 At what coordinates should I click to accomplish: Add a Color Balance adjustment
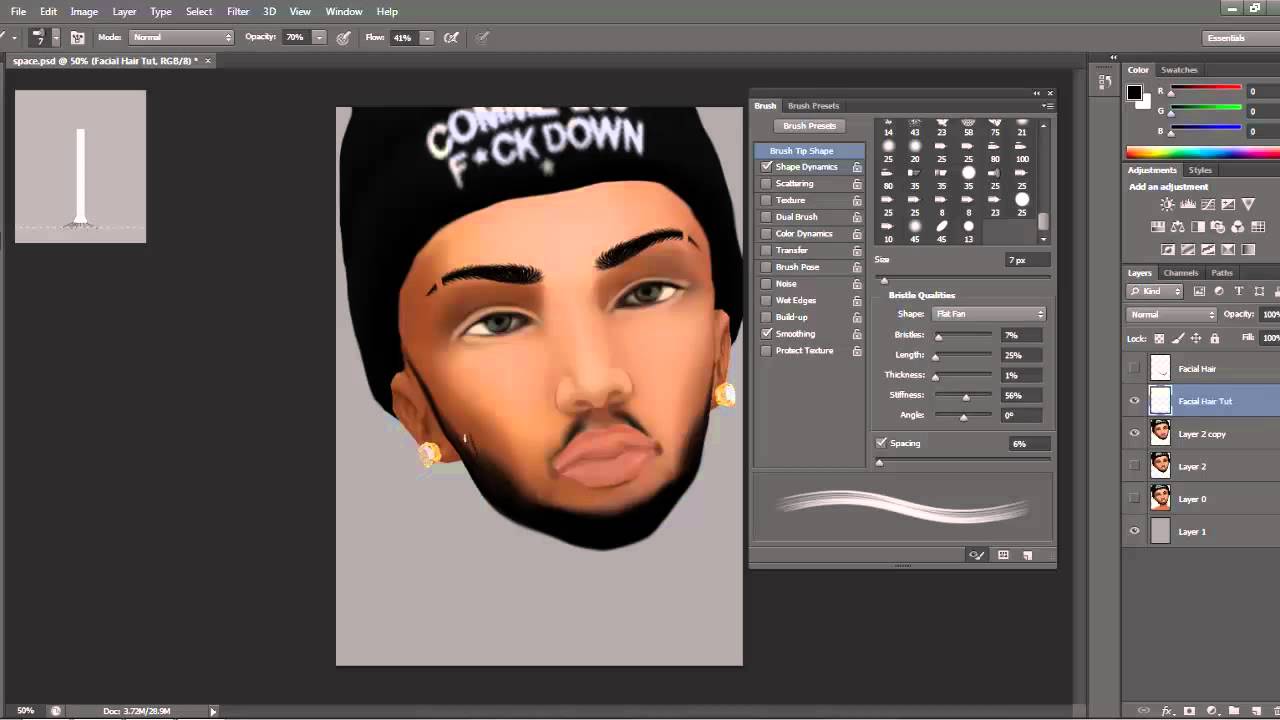coord(1178,227)
